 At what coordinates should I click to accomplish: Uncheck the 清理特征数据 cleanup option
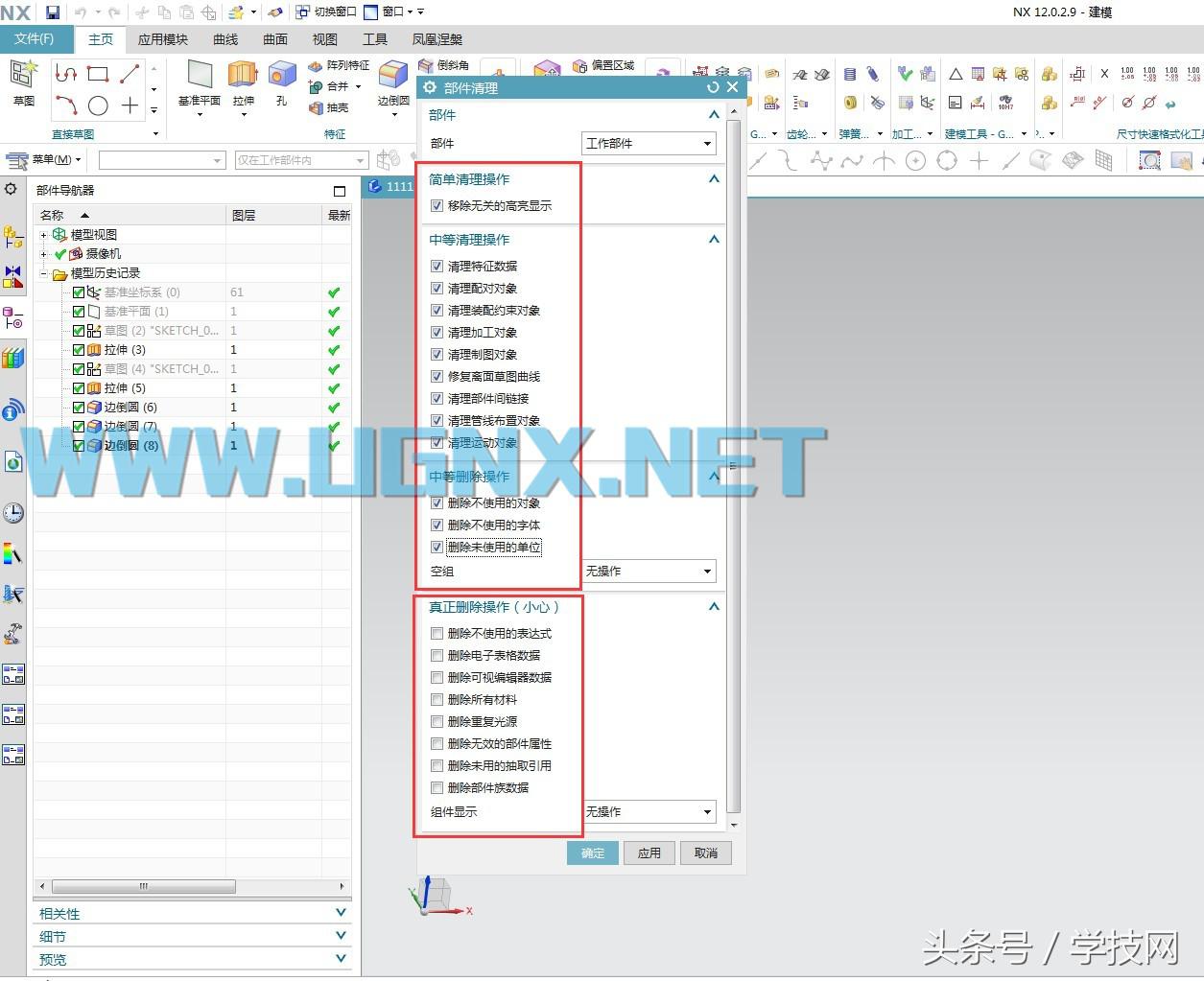coord(437,266)
